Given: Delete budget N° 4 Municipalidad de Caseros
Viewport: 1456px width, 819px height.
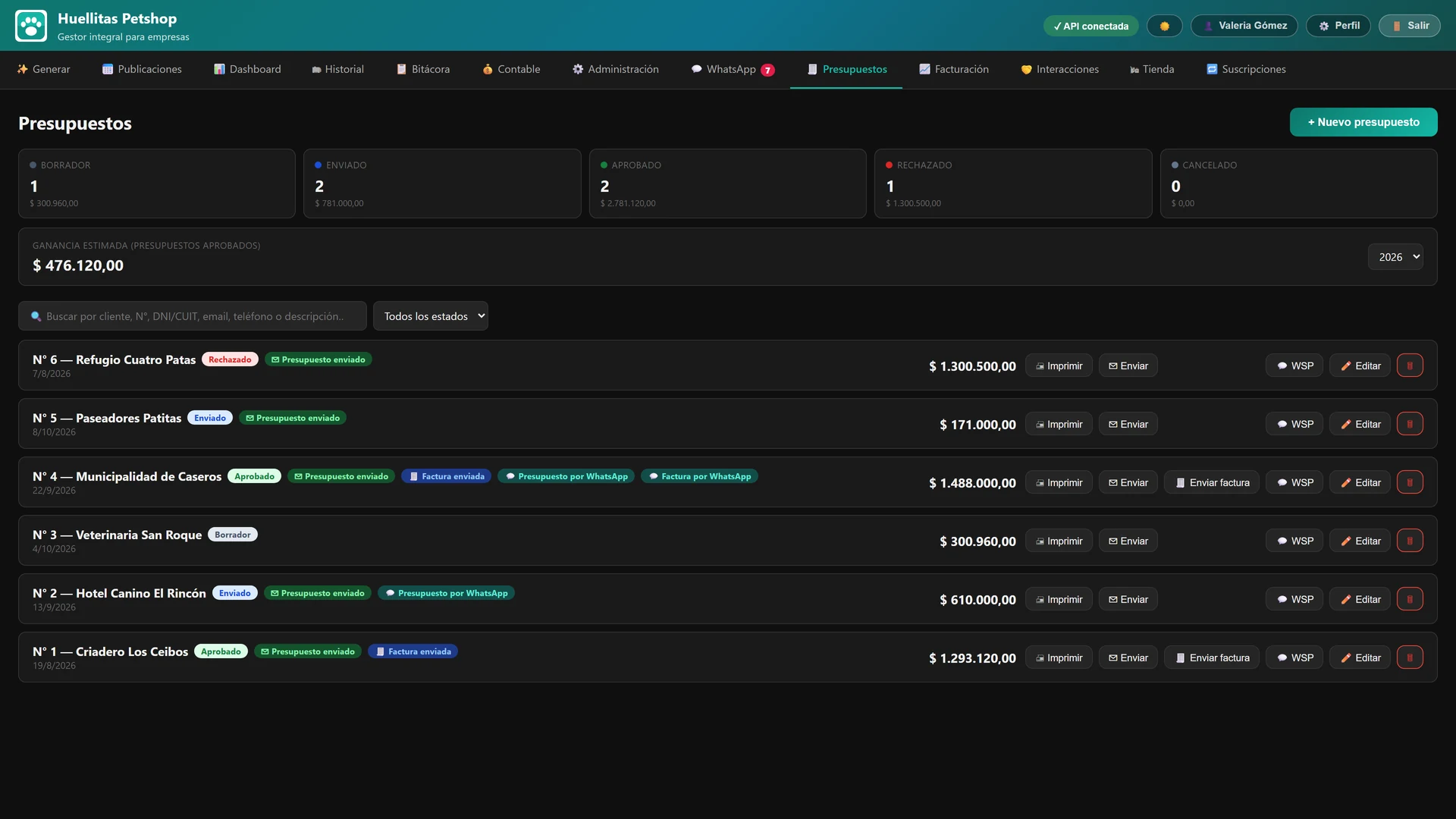Looking at the screenshot, I should 1410,482.
